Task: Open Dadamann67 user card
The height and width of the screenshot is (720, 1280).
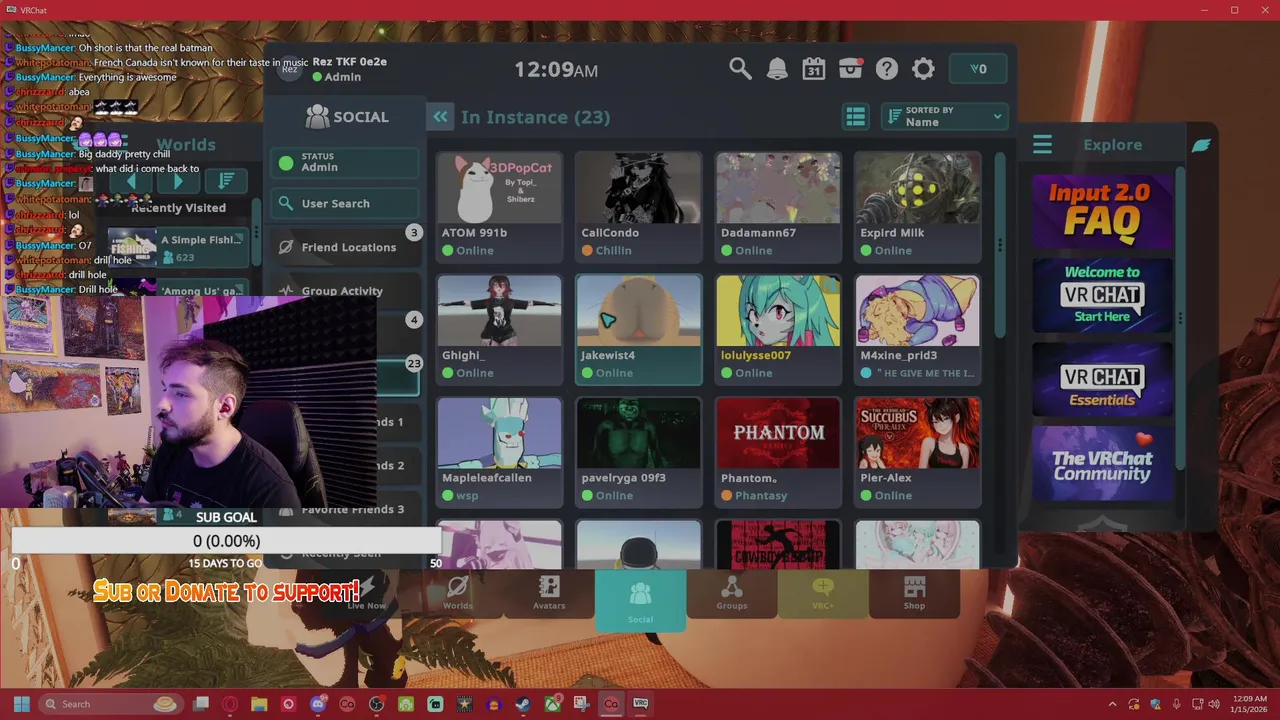Action: 778,206
